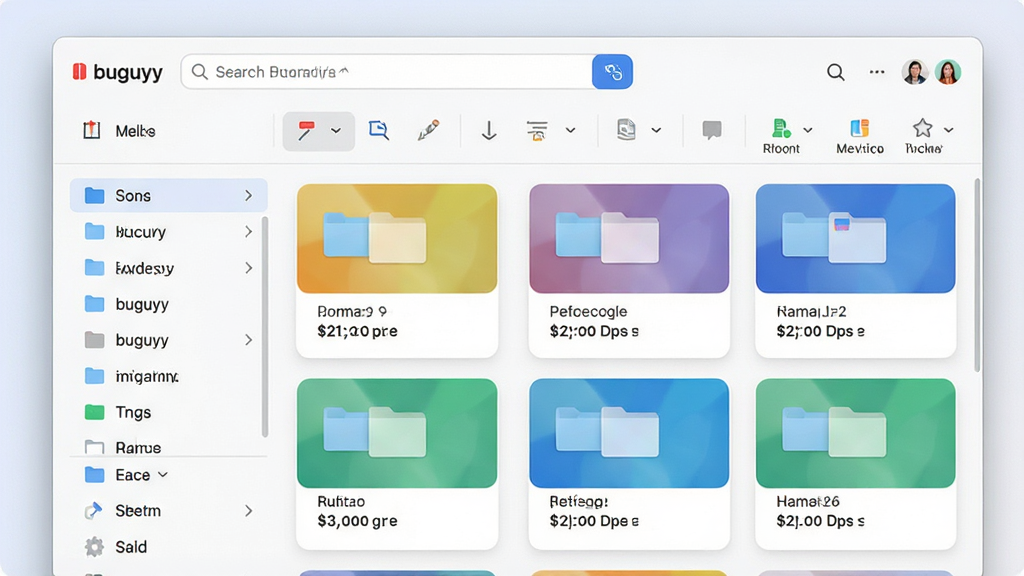This screenshot has width=1024, height=576.
Task: Select the Evdesy sidebar folder
Action: point(168,268)
